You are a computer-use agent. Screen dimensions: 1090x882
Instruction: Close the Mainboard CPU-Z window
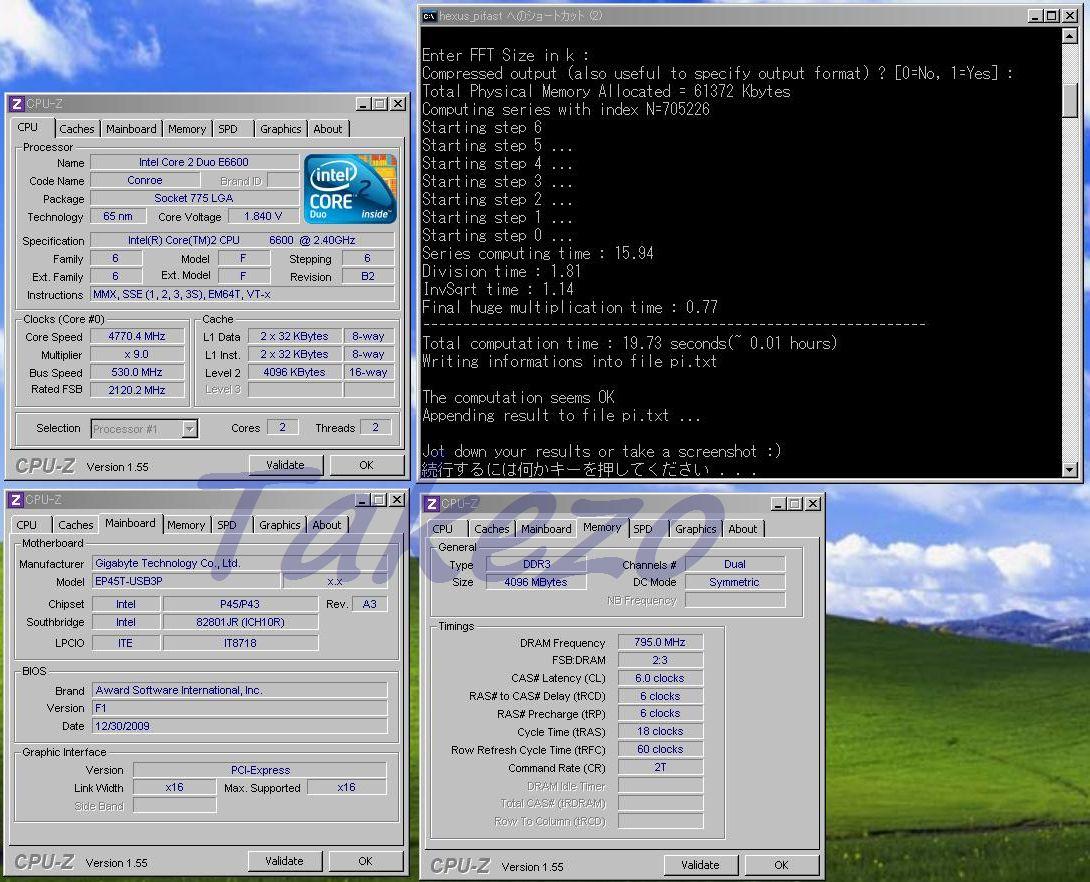tap(397, 500)
